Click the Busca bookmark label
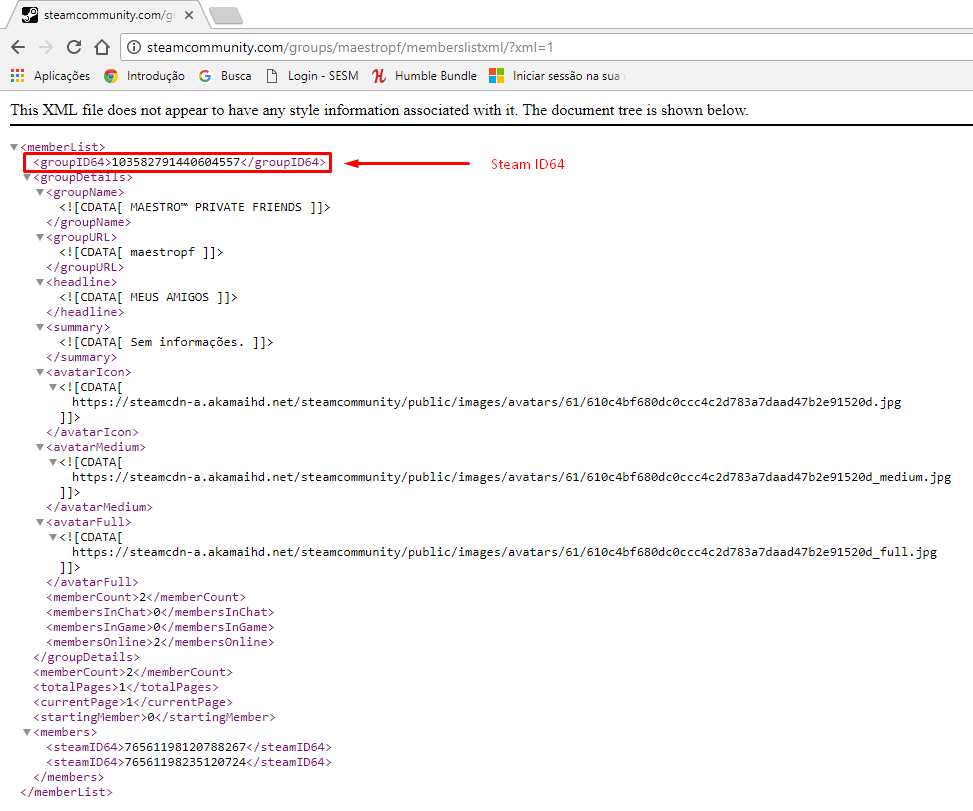Image resolution: width=973 pixels, height=811 pixels. (236, 76)
